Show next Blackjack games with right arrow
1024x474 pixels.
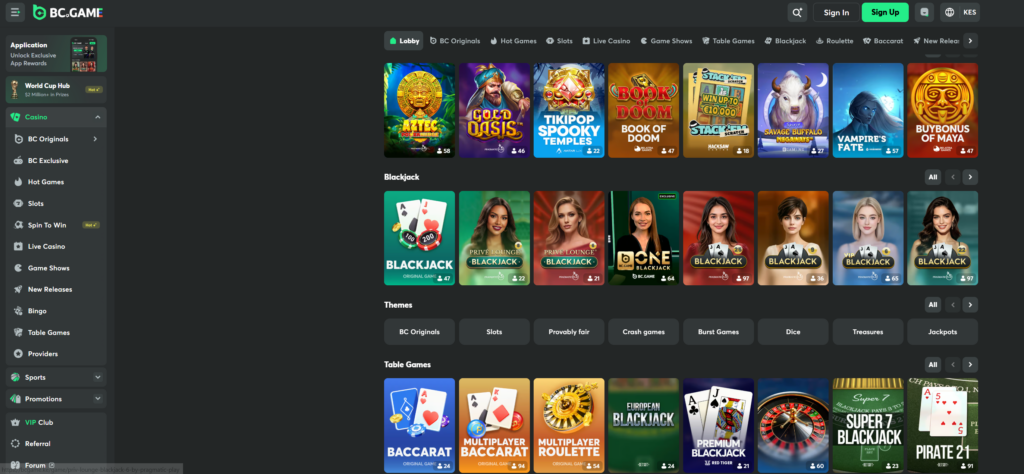[x=970, y=177]
